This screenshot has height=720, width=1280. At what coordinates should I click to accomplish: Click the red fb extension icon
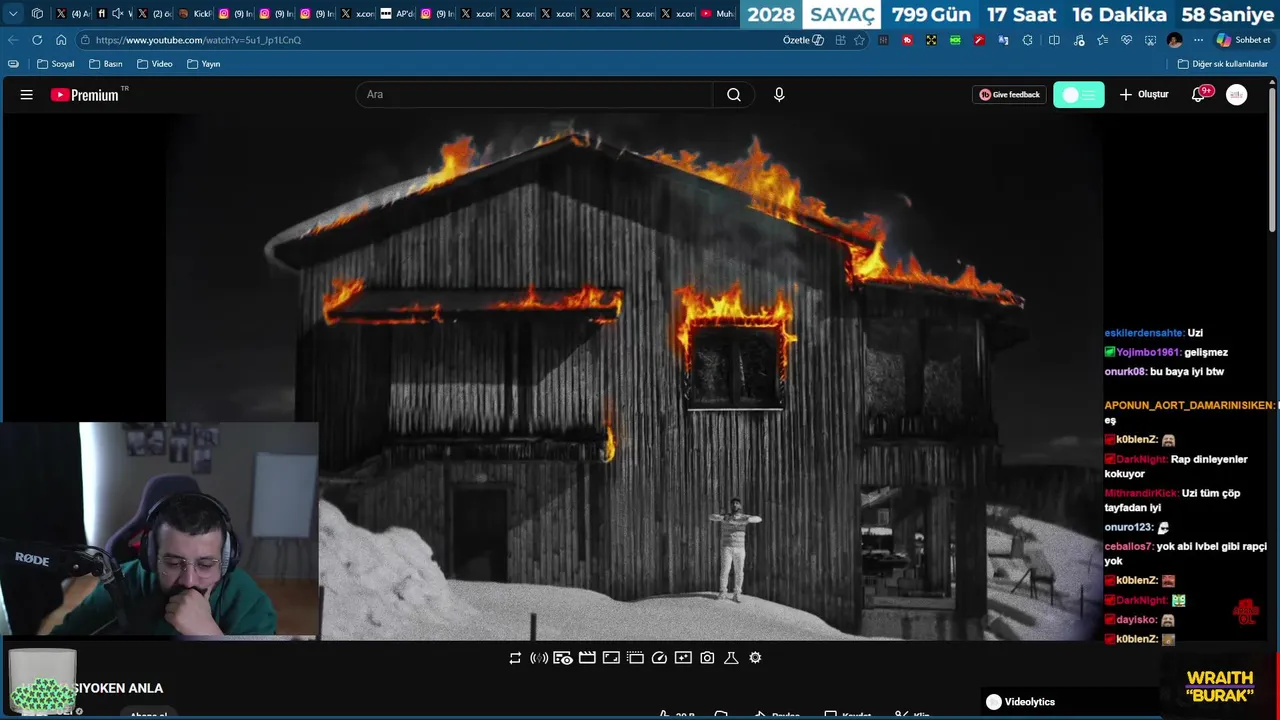tap(907, 40)
